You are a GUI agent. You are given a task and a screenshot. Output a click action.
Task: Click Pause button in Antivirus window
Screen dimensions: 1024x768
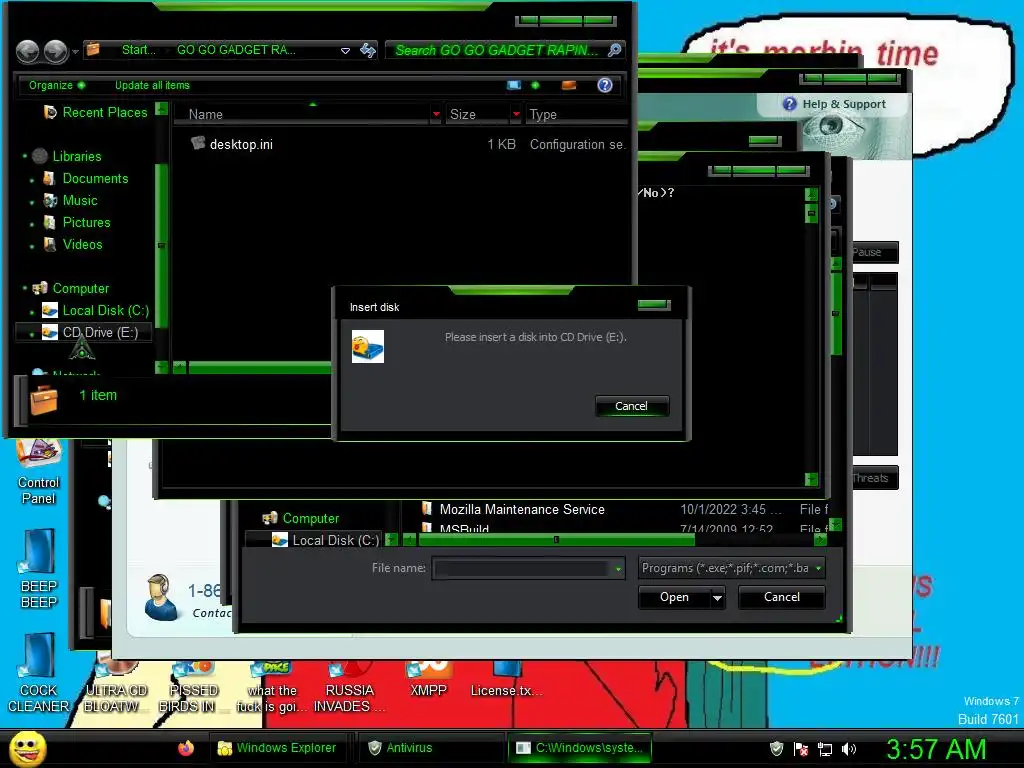click(x=875, y=252)
